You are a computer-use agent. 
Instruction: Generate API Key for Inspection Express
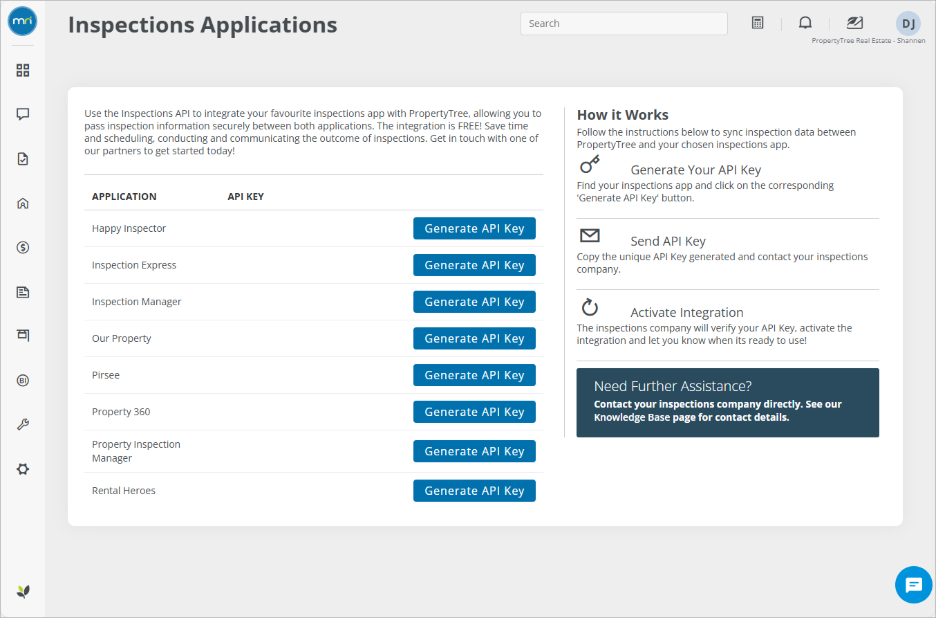click(474, 265)
